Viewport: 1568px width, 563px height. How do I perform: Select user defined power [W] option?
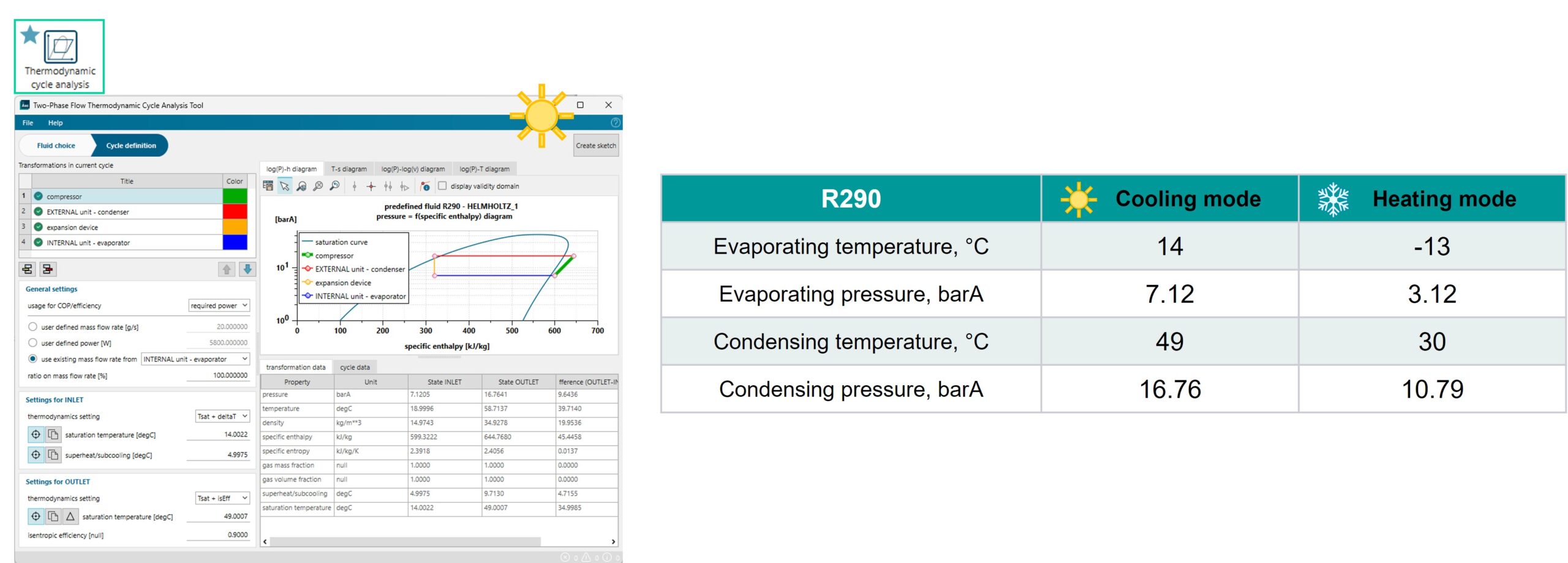[33, 343]
